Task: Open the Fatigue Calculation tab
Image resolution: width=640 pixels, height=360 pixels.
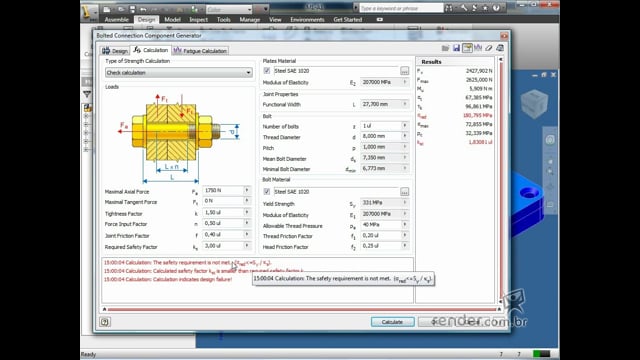Action: pyautogui.click(x=200, y=51)
